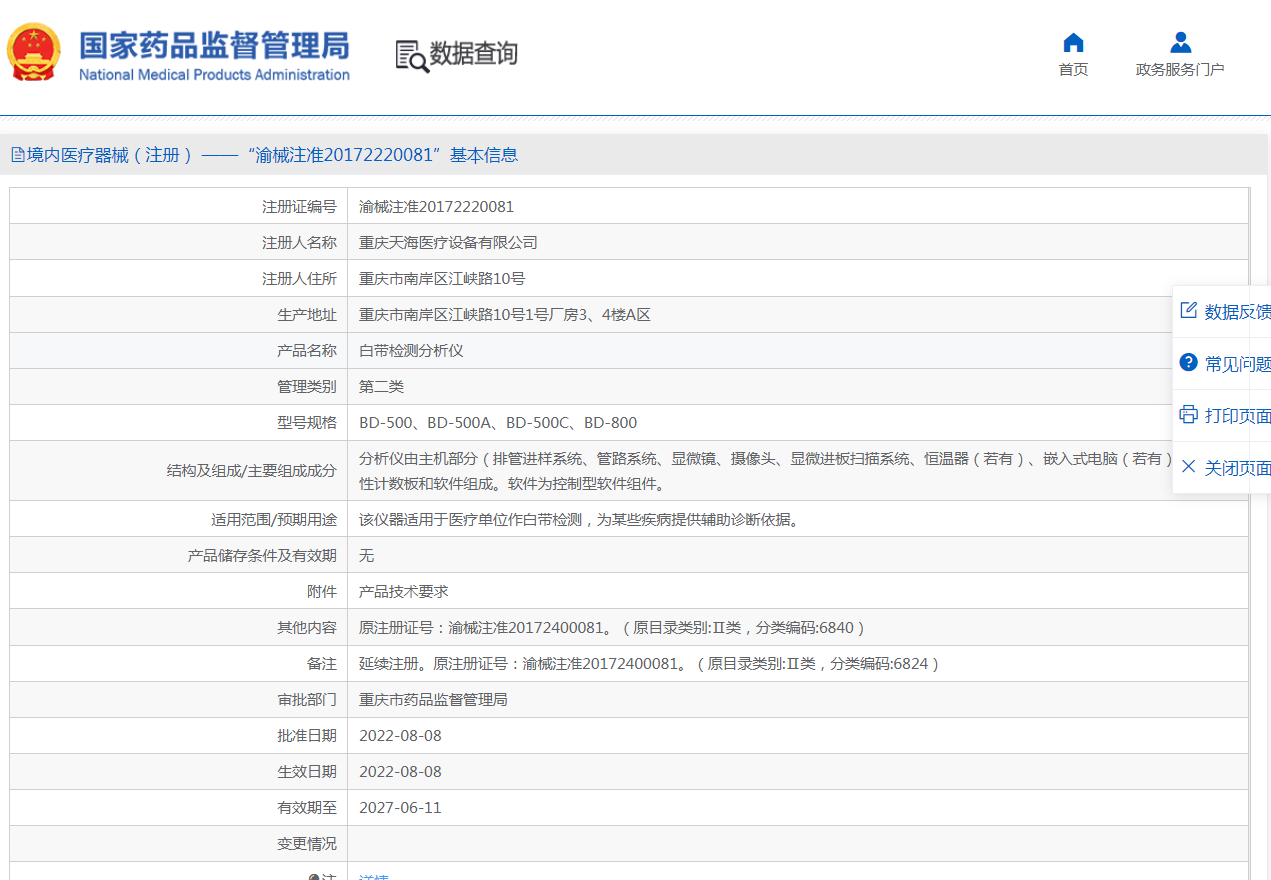Open 数据反馈 via its pencil icon

(1188, 310)
